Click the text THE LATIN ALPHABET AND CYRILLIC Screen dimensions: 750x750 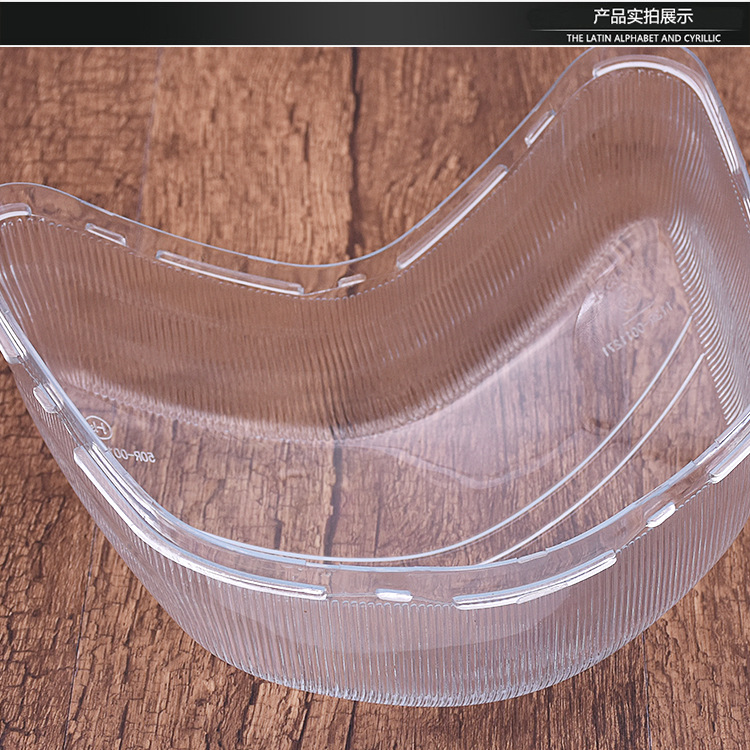point(643,38)
